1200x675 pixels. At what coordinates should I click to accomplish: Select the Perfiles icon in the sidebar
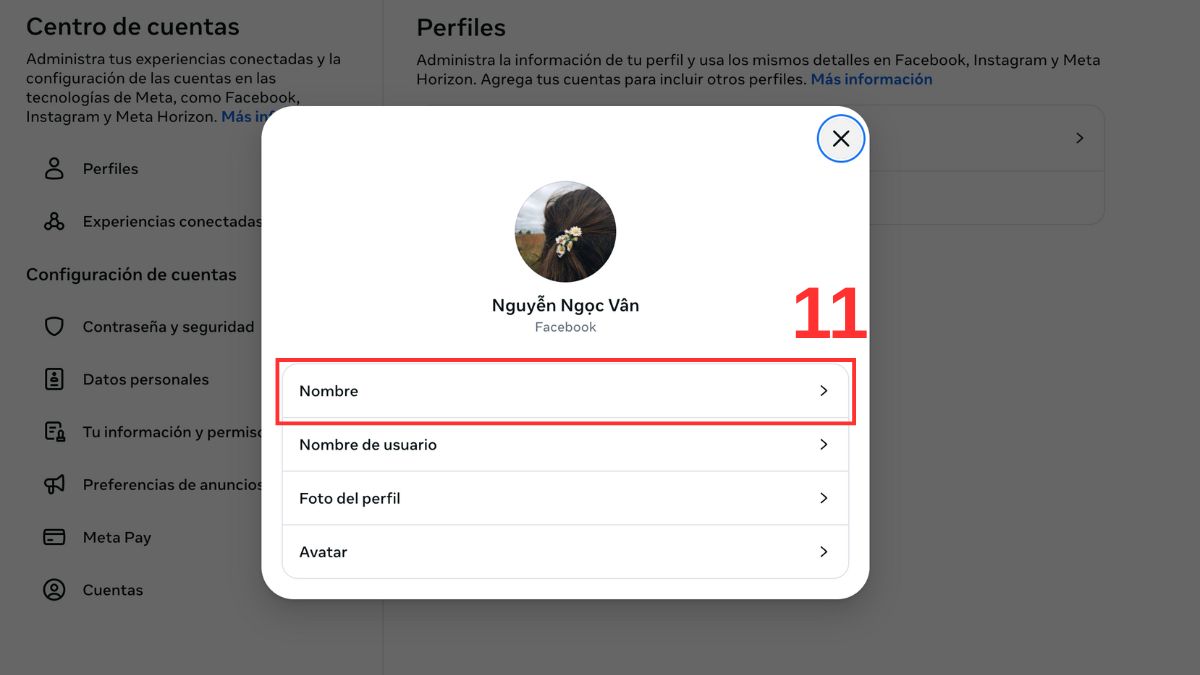53,168
